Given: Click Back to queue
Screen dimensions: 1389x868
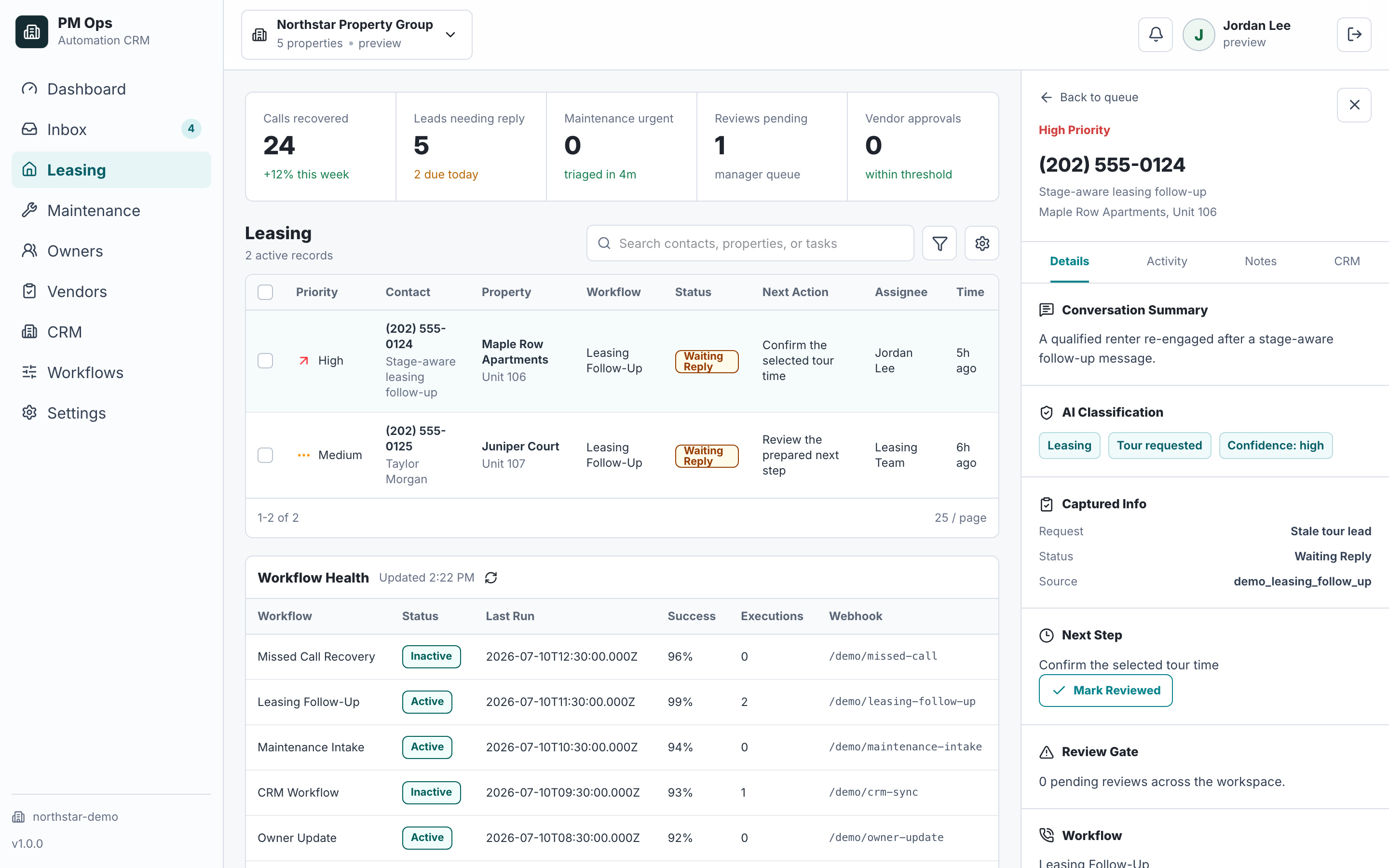Looking at the screenshot, I should click(1089, 97).
